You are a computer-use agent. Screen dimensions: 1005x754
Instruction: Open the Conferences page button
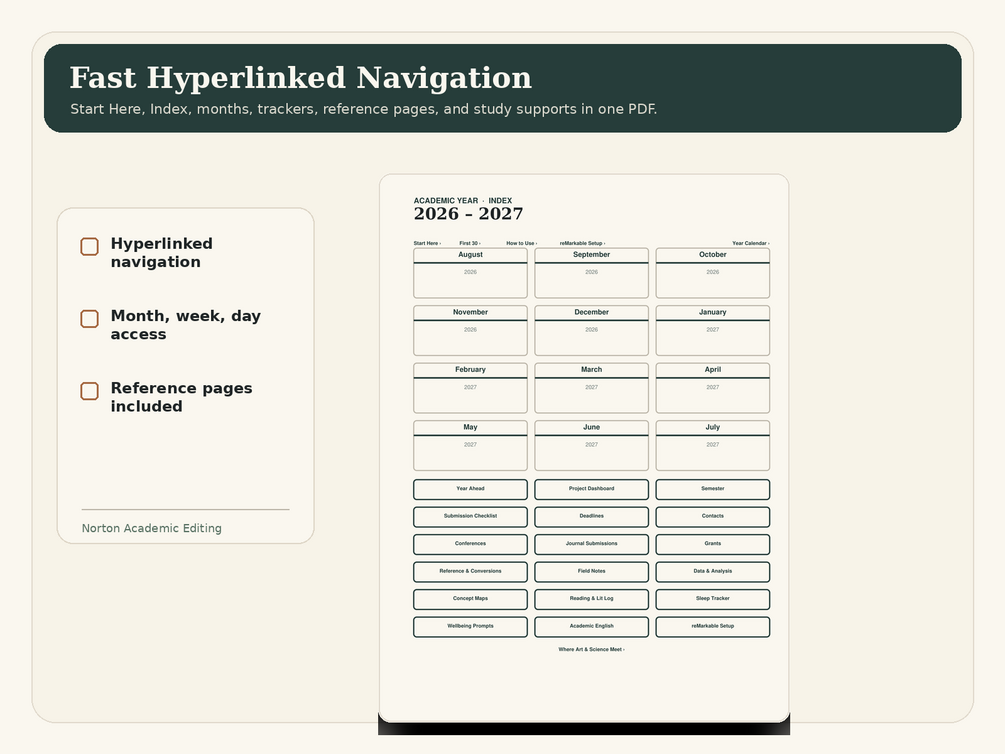(470, 544)
